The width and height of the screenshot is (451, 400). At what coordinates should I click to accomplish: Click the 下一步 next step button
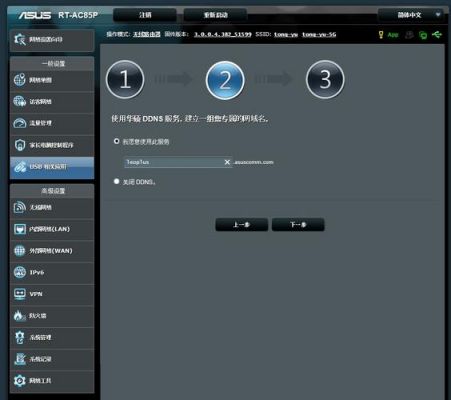point(298,225)
